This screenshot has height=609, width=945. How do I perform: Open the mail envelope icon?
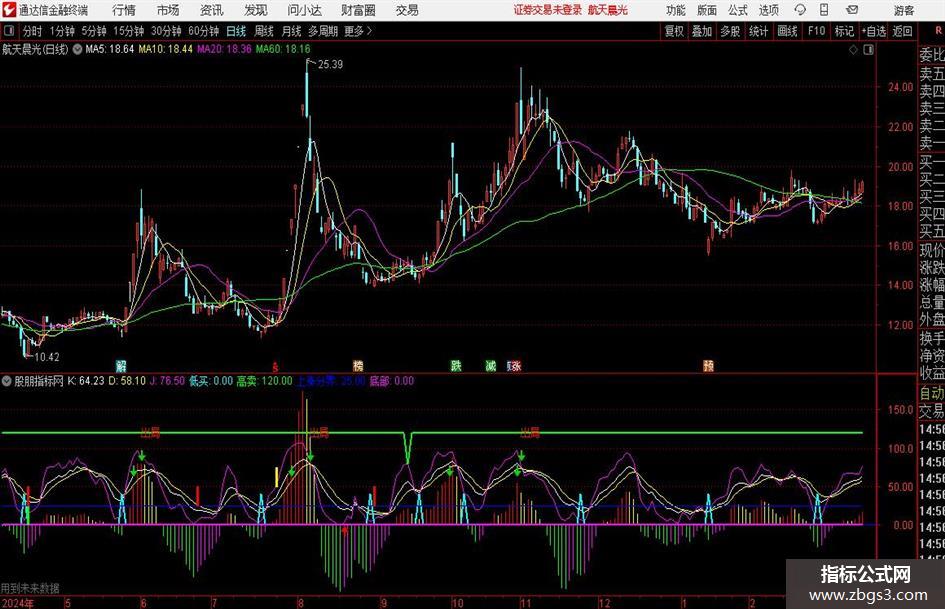point(852,10)
